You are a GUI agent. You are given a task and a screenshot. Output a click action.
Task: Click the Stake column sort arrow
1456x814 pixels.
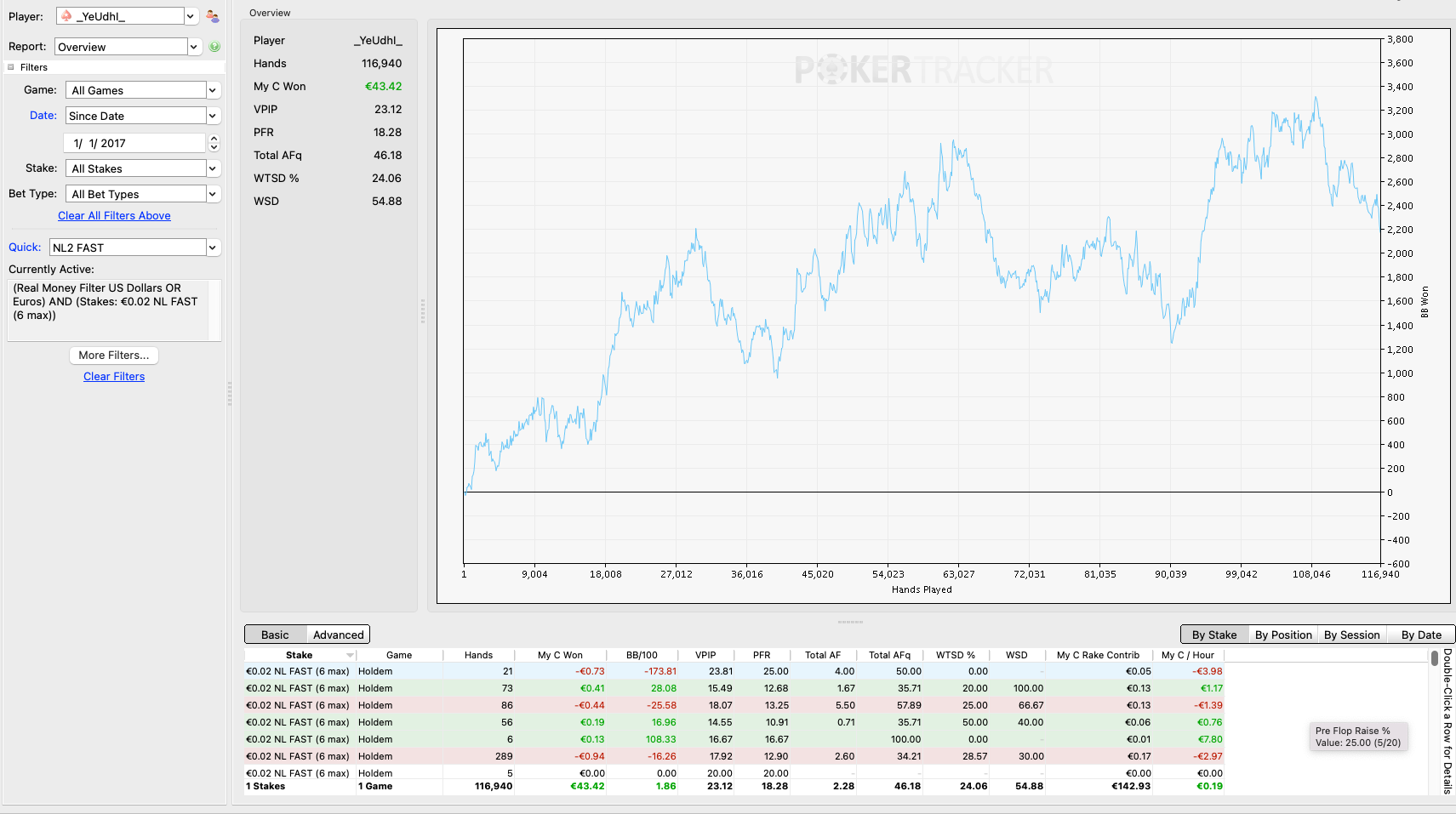pos(350,655)
